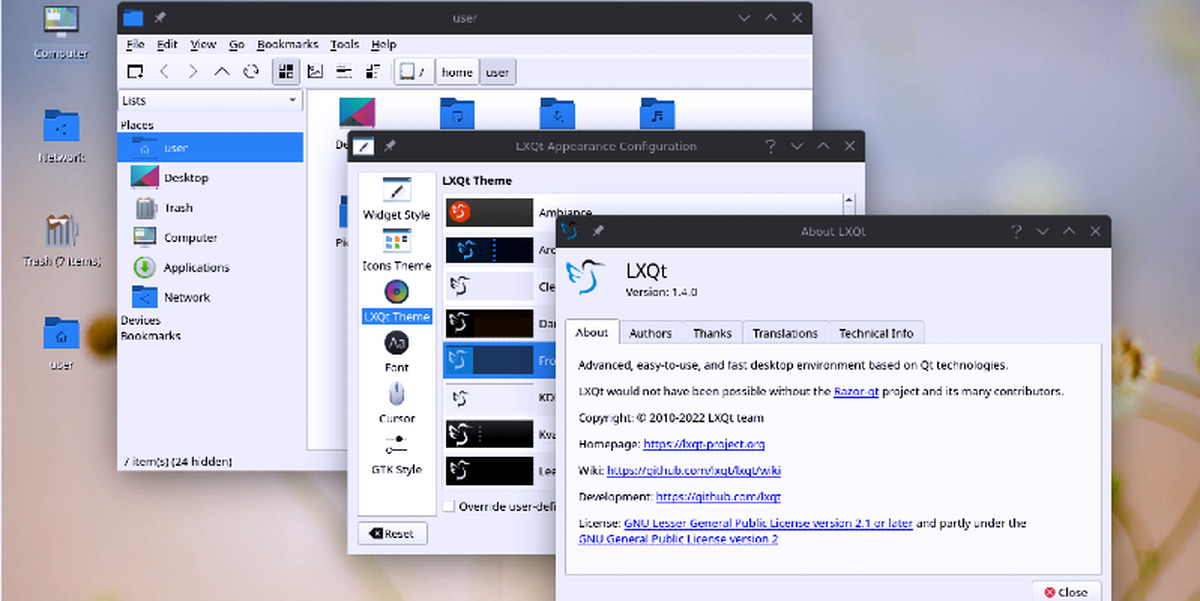Open the GTK Style section
The width and height of the screenshot is (1200, 601).
396,453
